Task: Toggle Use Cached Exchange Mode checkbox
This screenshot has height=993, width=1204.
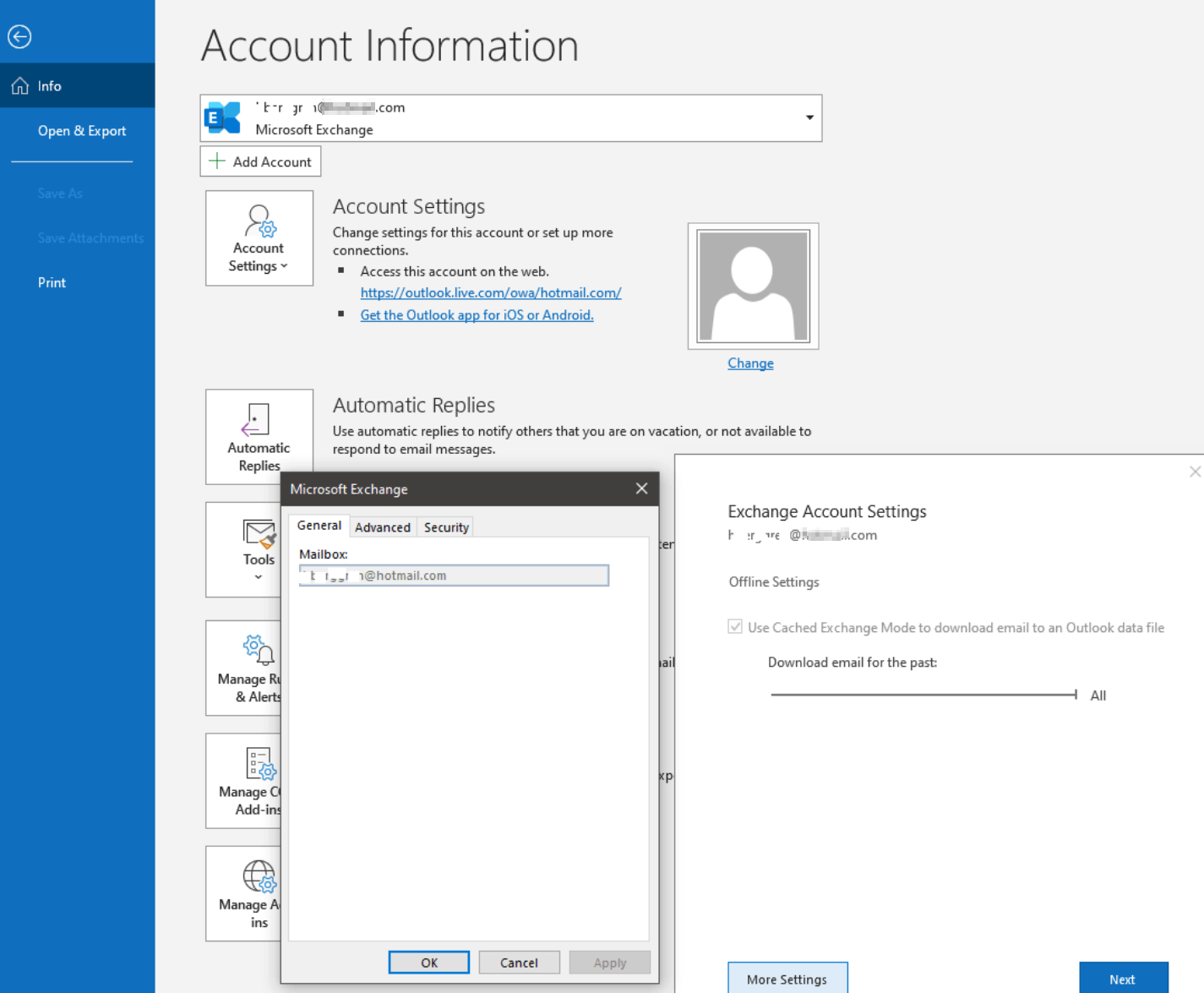Action: [x=735, y=626]
